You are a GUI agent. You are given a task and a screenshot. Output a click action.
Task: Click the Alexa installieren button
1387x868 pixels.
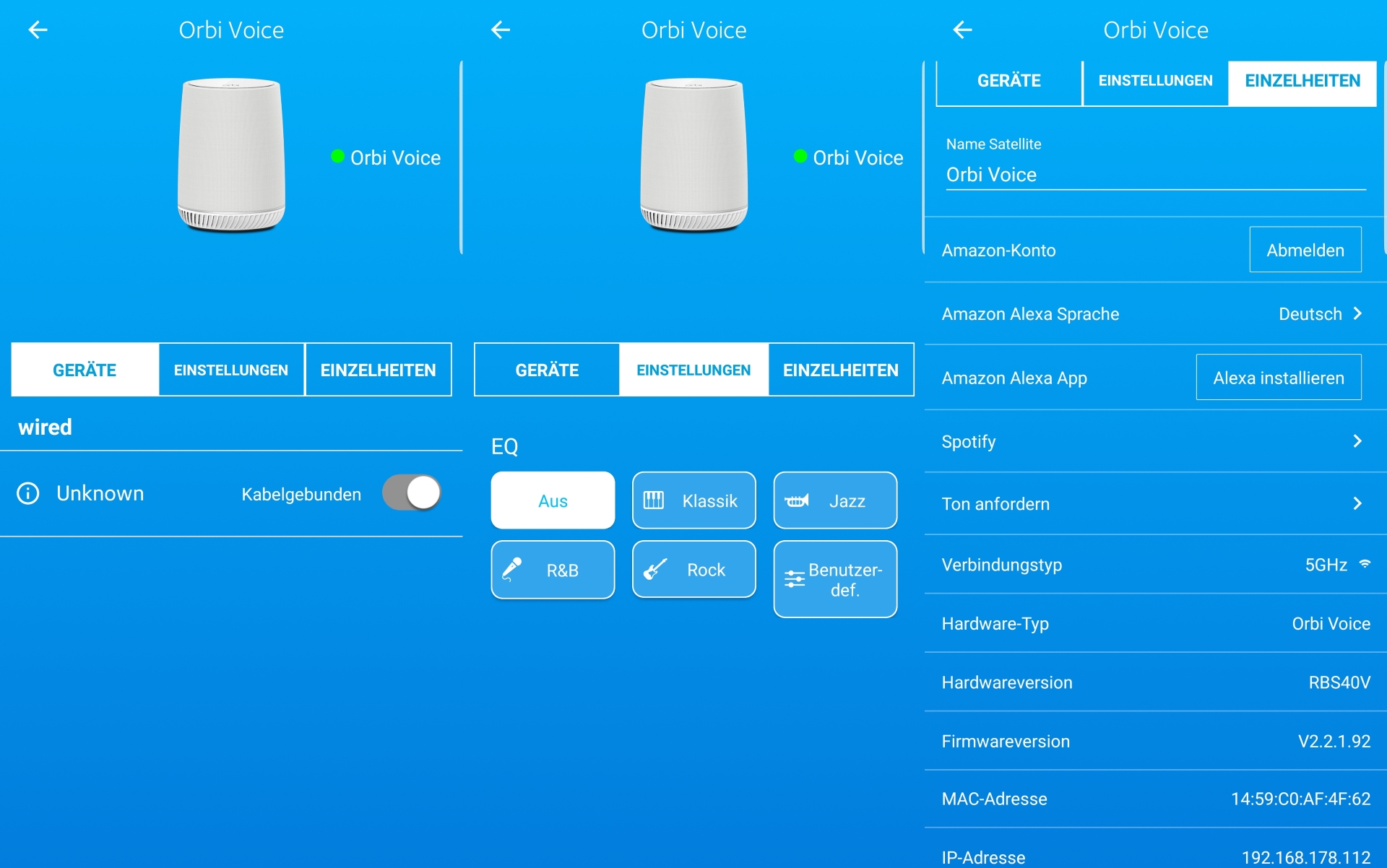(1279, 378)
